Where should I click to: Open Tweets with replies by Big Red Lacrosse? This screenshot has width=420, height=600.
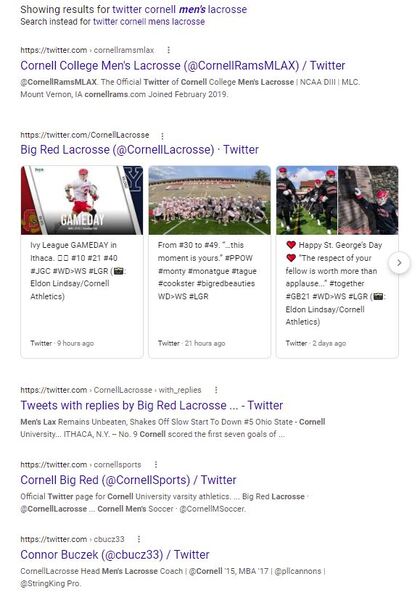151,405
